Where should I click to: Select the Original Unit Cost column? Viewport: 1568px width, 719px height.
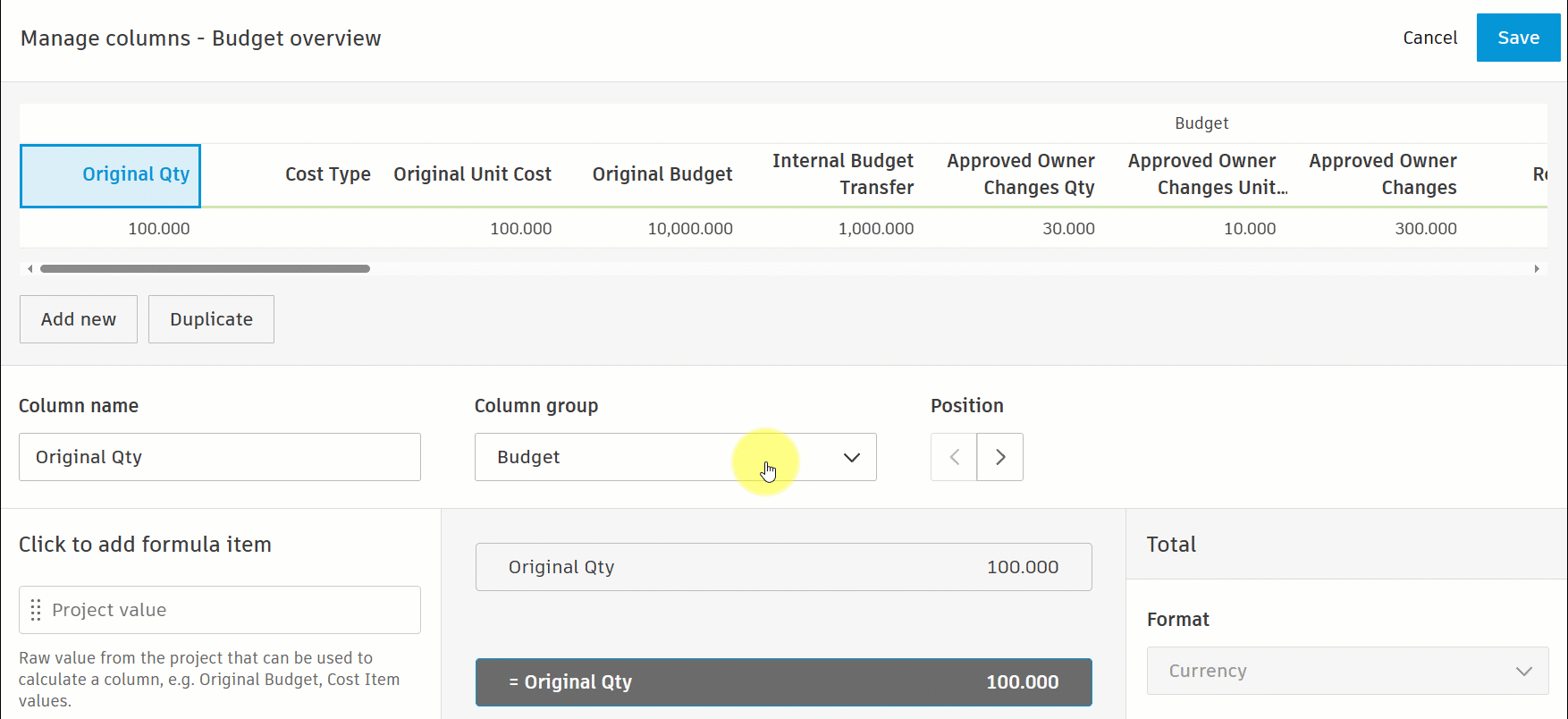(x=472, y=174)
